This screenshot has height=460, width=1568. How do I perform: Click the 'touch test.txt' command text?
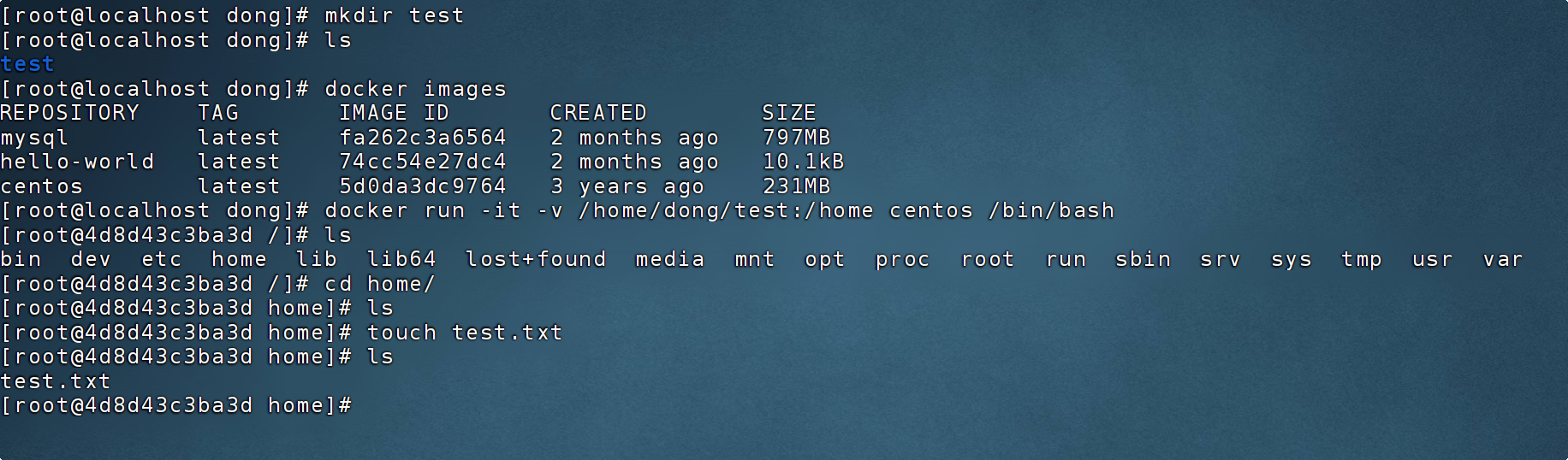(x=464, y=333)
